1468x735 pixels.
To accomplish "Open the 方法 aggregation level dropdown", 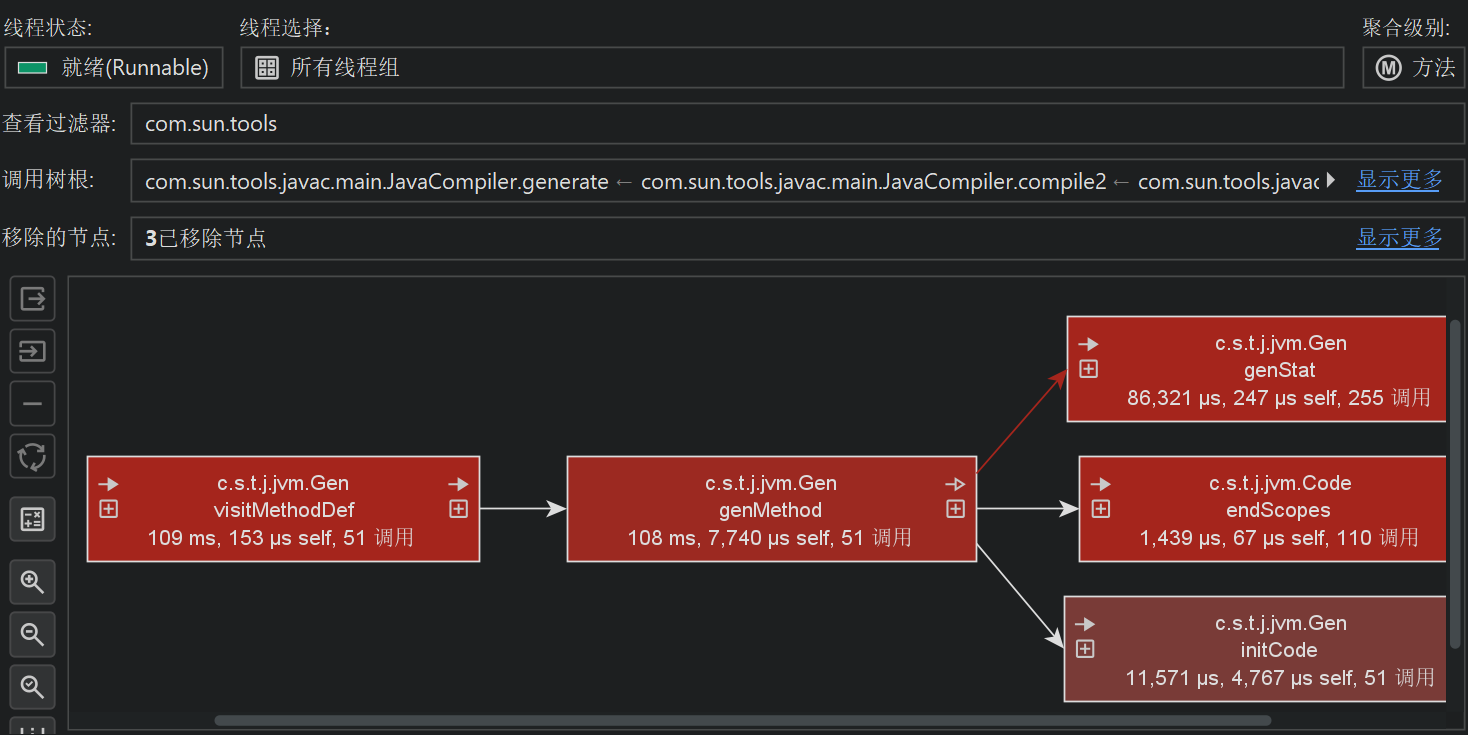I will point(1413,68).
